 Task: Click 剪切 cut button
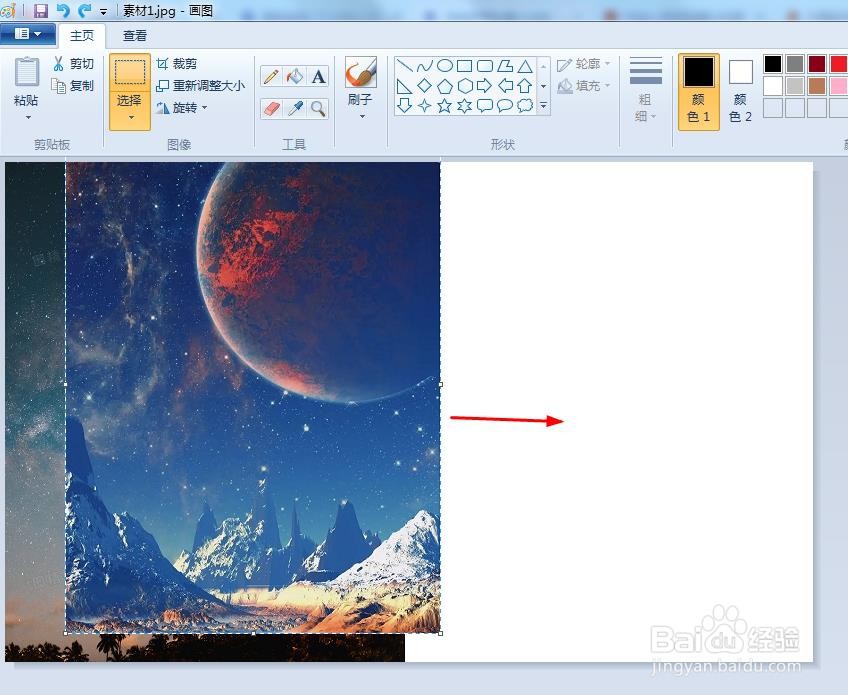pos(73,64)
